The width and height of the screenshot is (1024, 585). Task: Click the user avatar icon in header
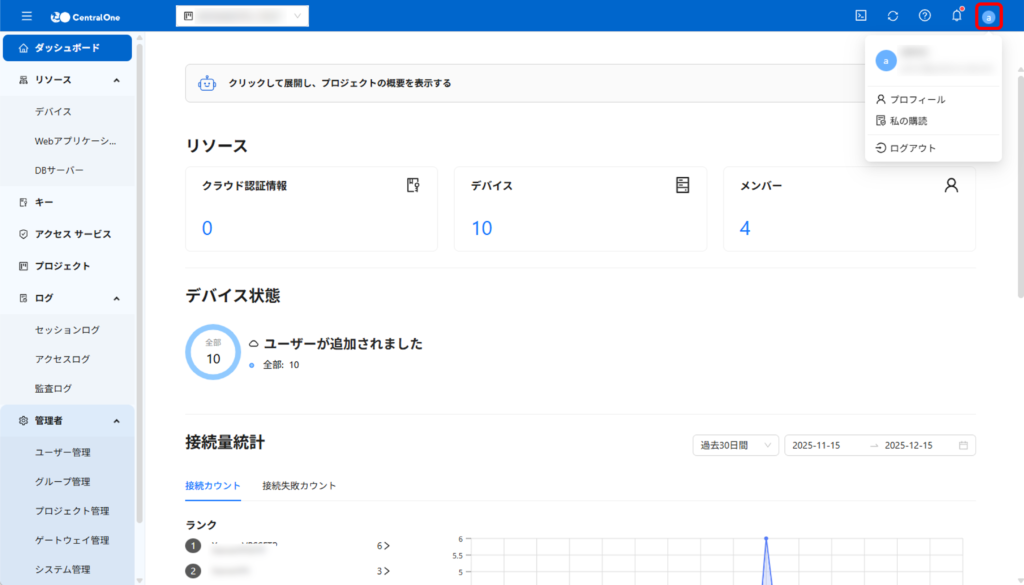tap(988, 16)
